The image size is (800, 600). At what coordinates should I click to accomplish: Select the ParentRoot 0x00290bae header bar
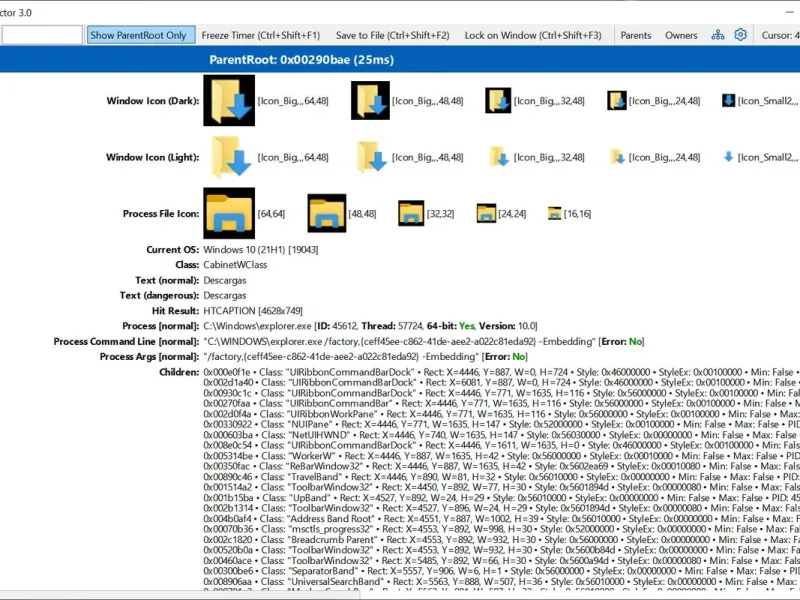[x=400, y=60]
